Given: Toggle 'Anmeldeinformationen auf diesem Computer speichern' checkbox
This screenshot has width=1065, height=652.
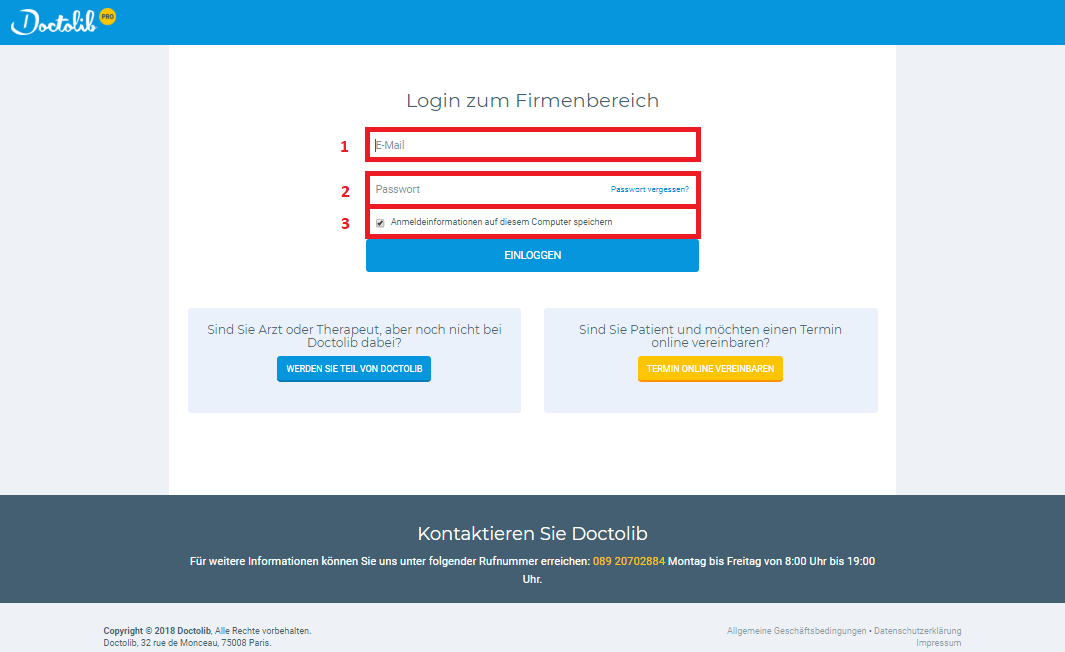Looking at the screenshot, I should coord(380,223).
